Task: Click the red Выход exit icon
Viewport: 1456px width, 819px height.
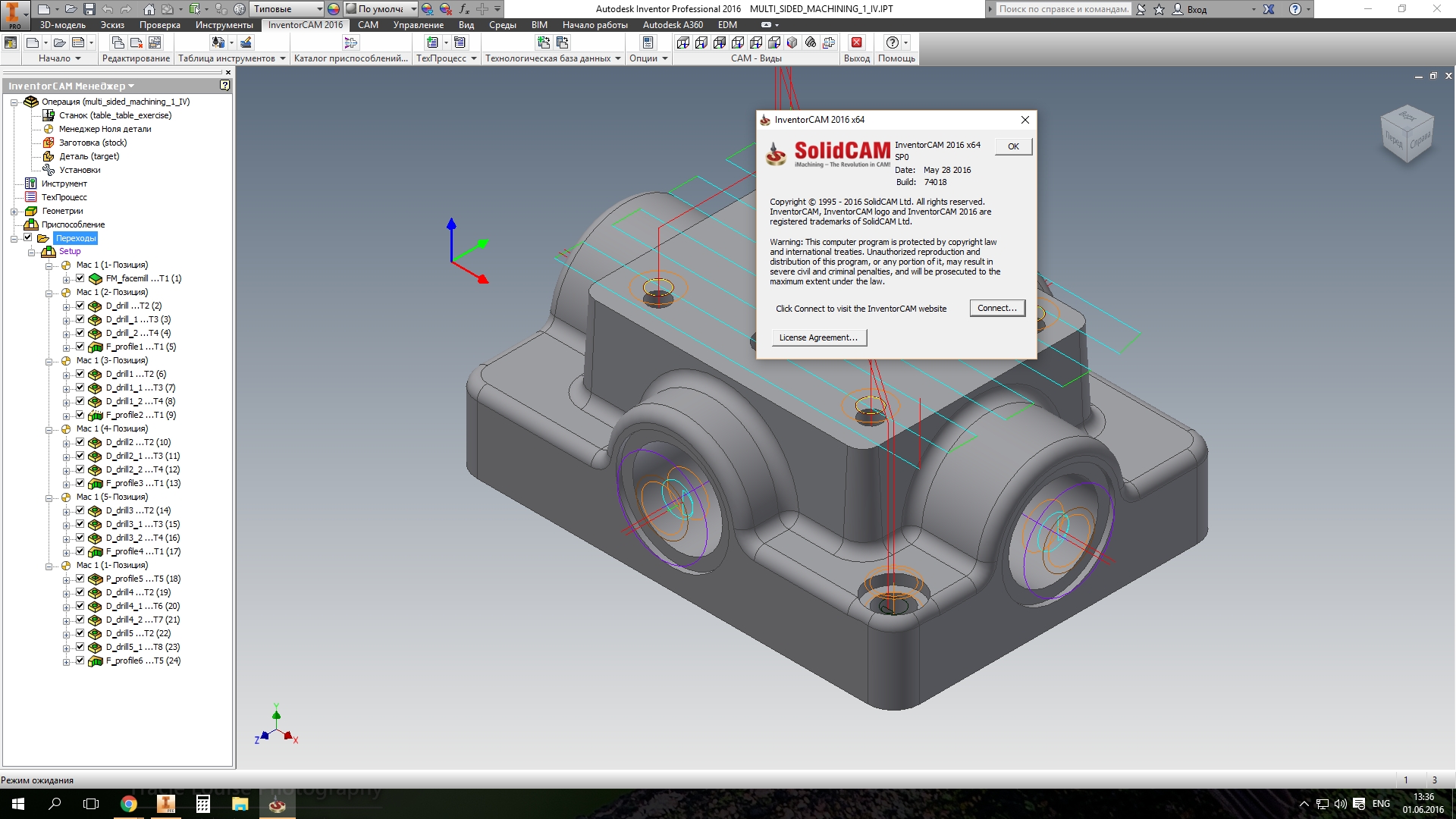Action: (x=856, y=42)
